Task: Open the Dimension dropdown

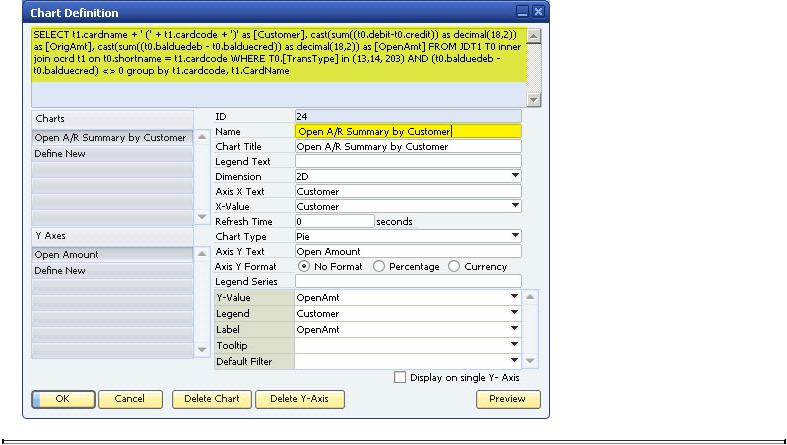Action: coord(515,176)
